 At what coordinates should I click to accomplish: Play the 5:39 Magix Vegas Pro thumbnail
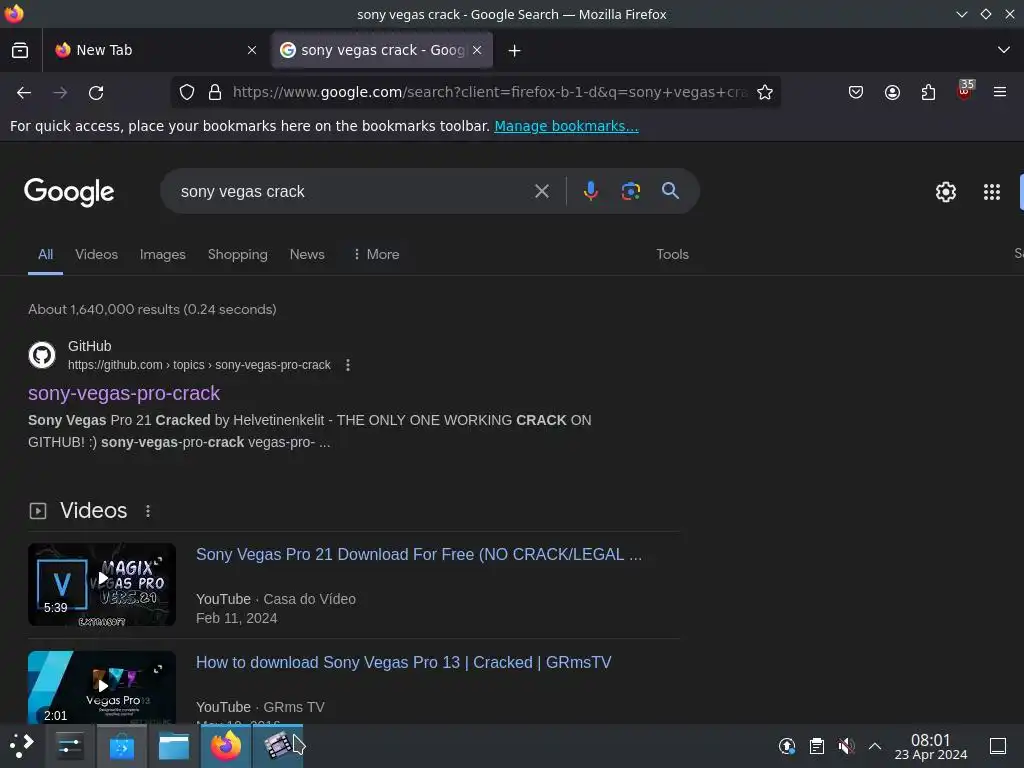(102, 584)
